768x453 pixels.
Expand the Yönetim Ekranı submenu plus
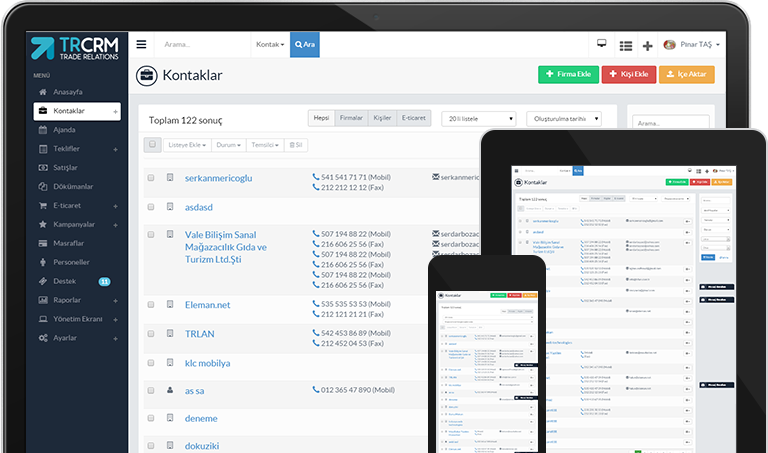point(116,320)
